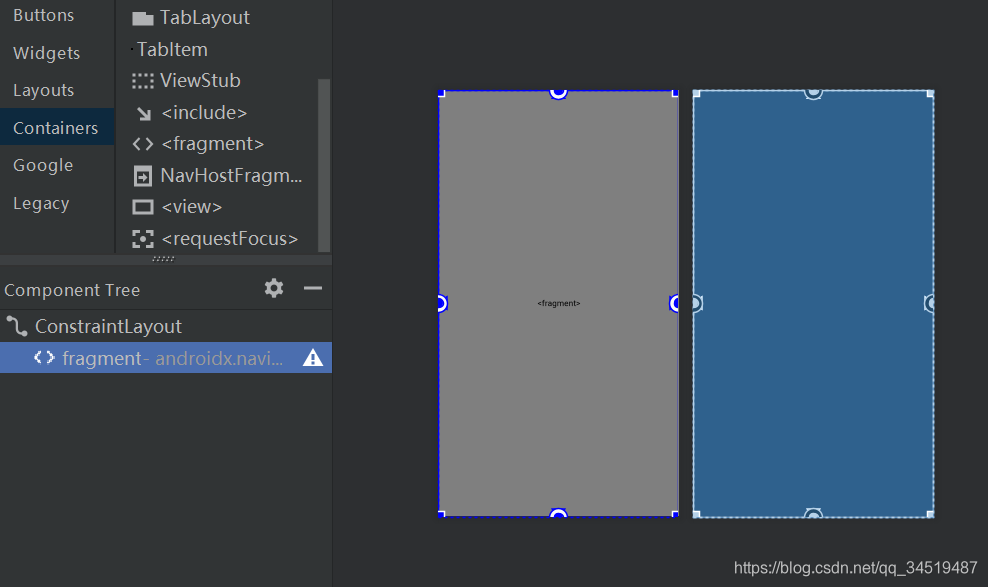Select the NavHostFragment icon

tap(141, 176)
